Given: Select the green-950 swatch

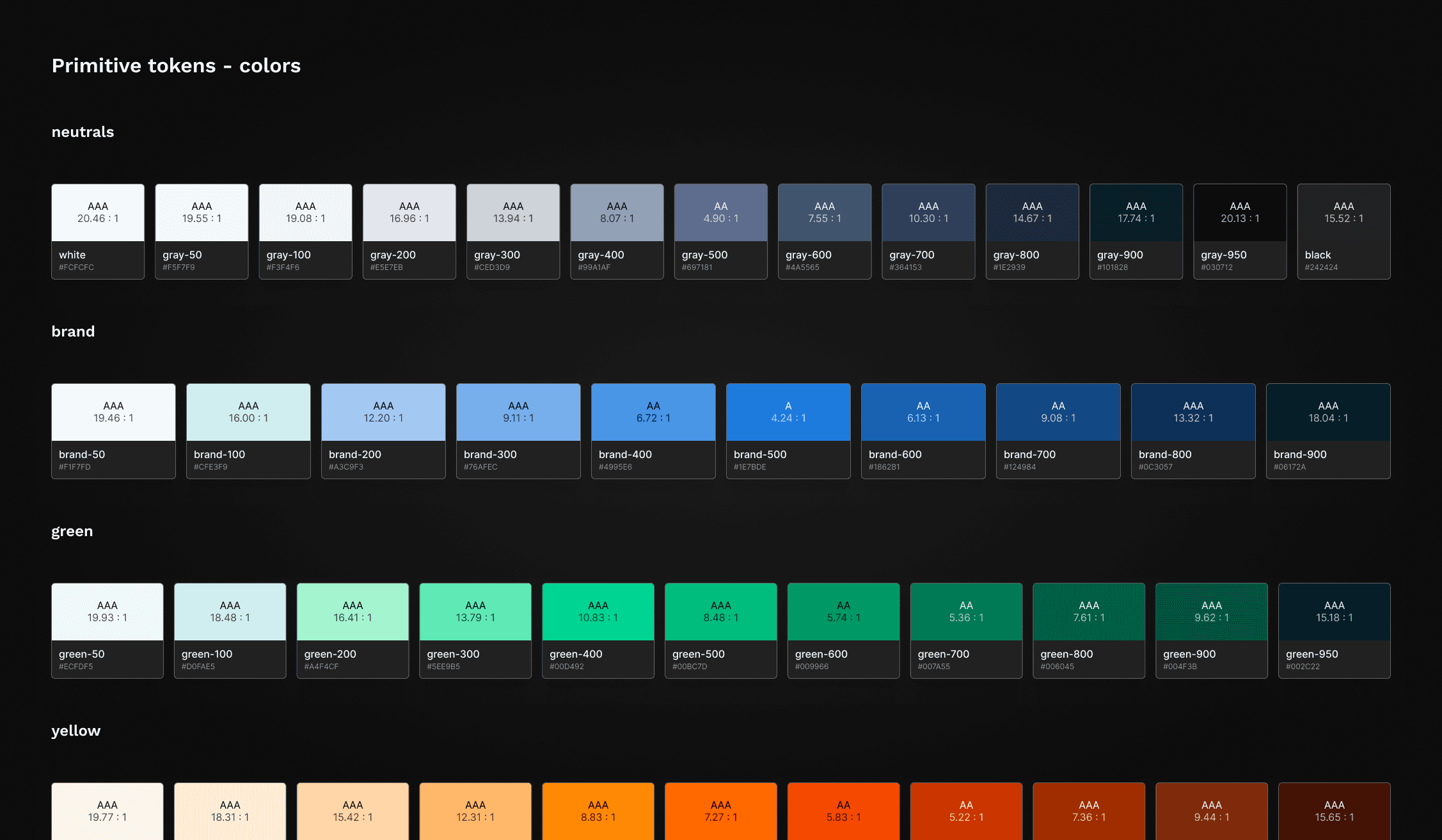Looking at the screenshot, I should point(1334,630).
